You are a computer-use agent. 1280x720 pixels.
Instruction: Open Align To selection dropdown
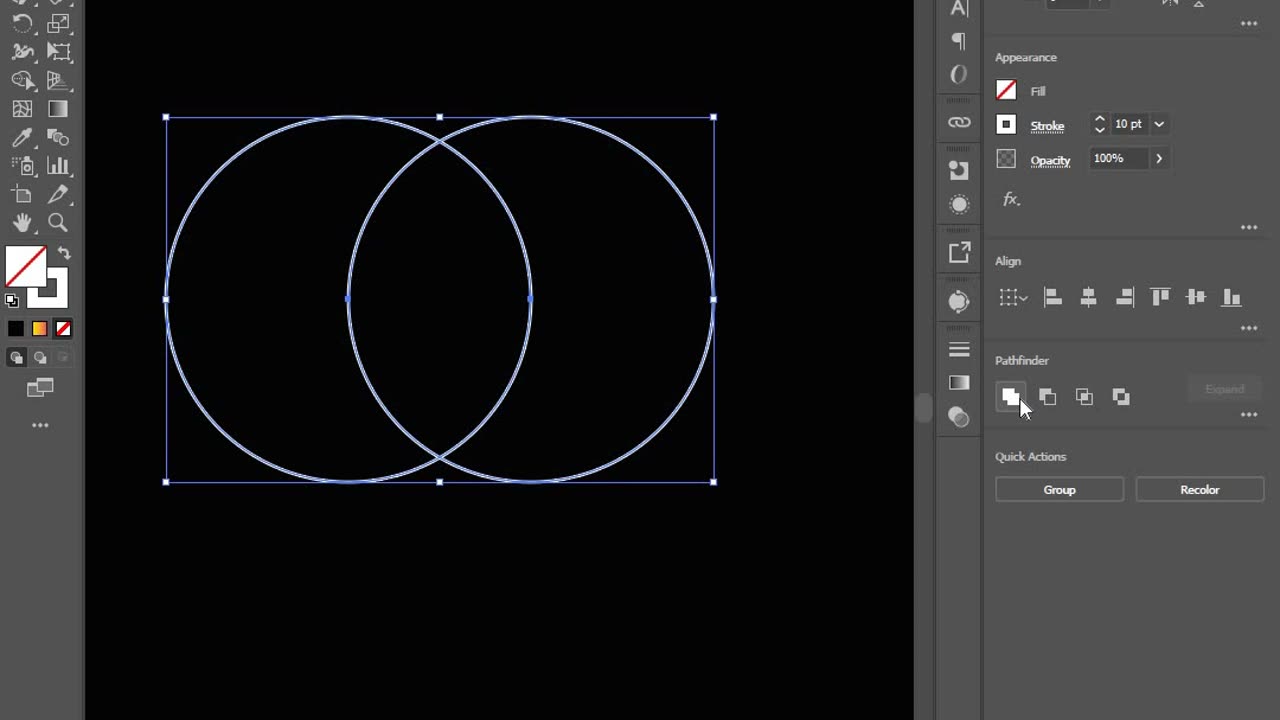coord(1013,297)
